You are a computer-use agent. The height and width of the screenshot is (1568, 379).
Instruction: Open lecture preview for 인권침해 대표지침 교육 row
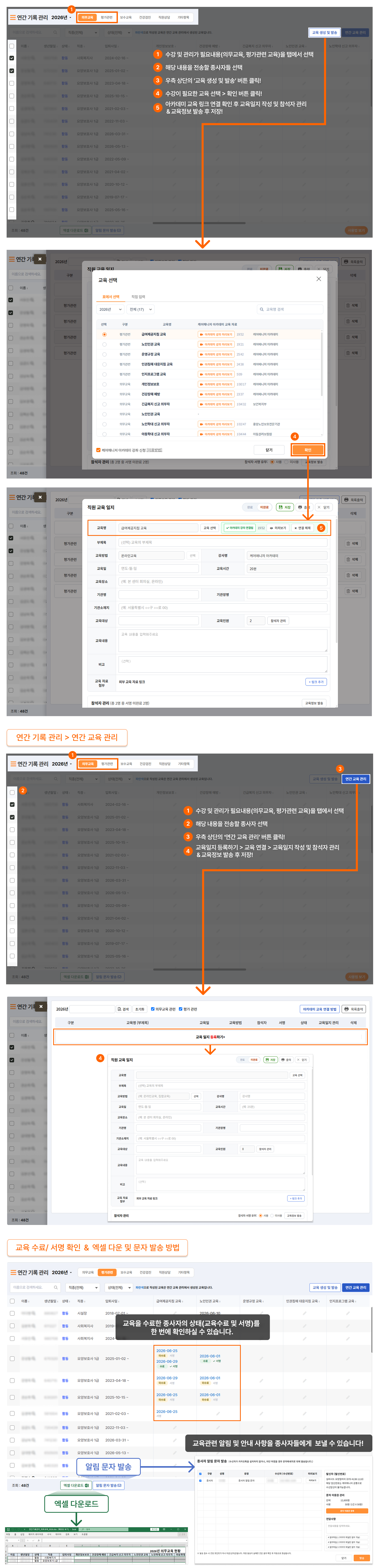click(x=216, y=364)
